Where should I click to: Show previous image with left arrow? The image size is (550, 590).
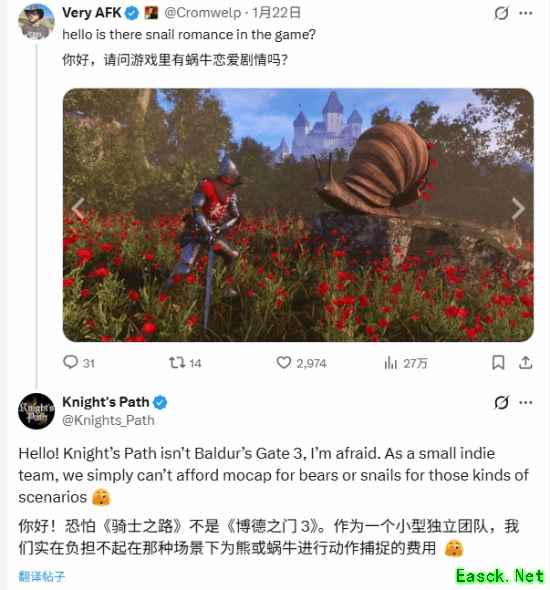(78, 208)
